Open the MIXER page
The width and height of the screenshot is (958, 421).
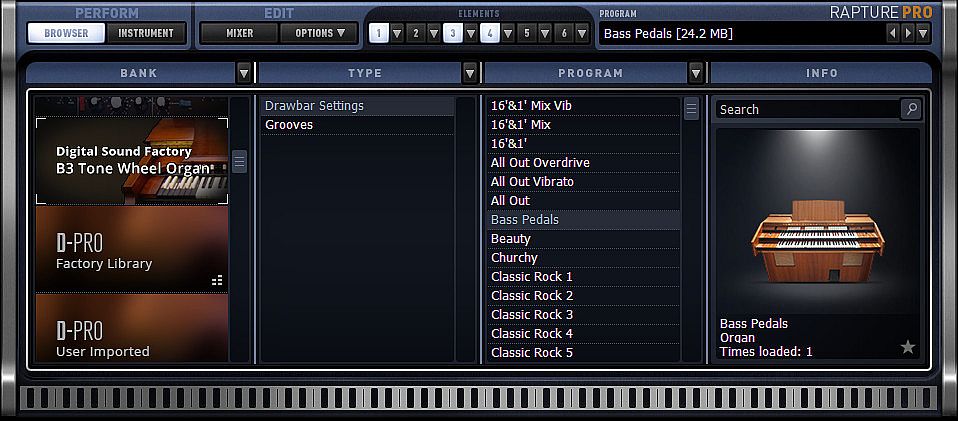240,33
